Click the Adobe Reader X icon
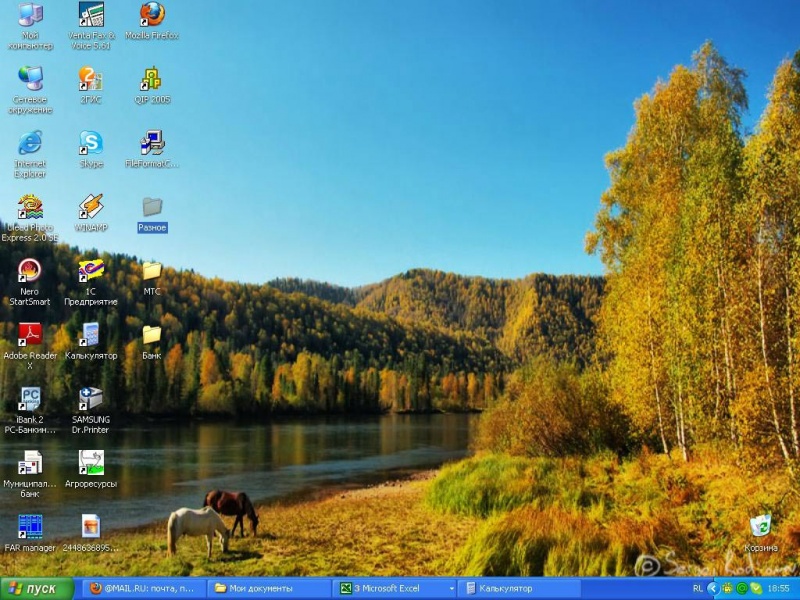Viewport: 800px width, 600px height. click(30, 335)
